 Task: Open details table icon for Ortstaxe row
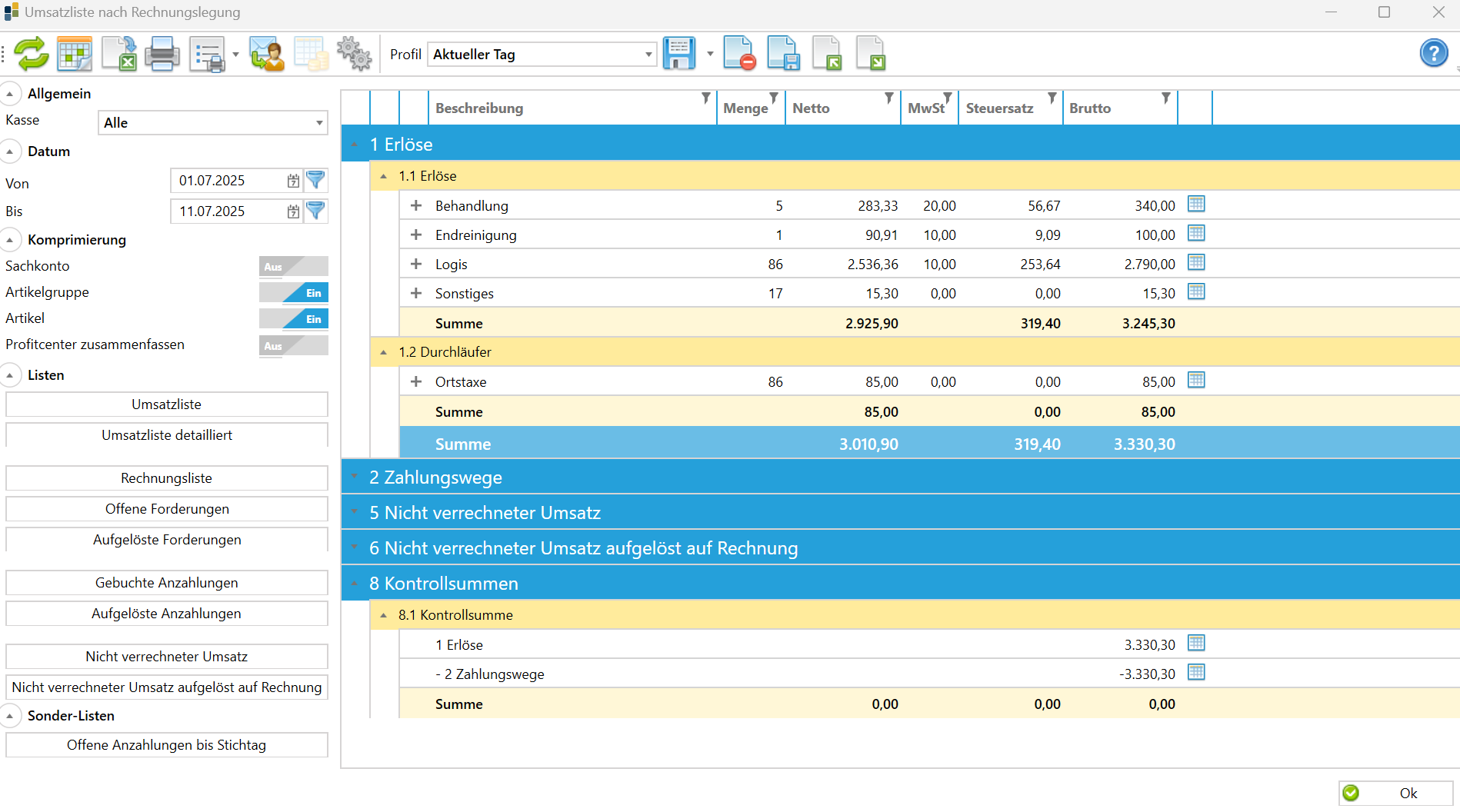click(x=1196, y=380)
